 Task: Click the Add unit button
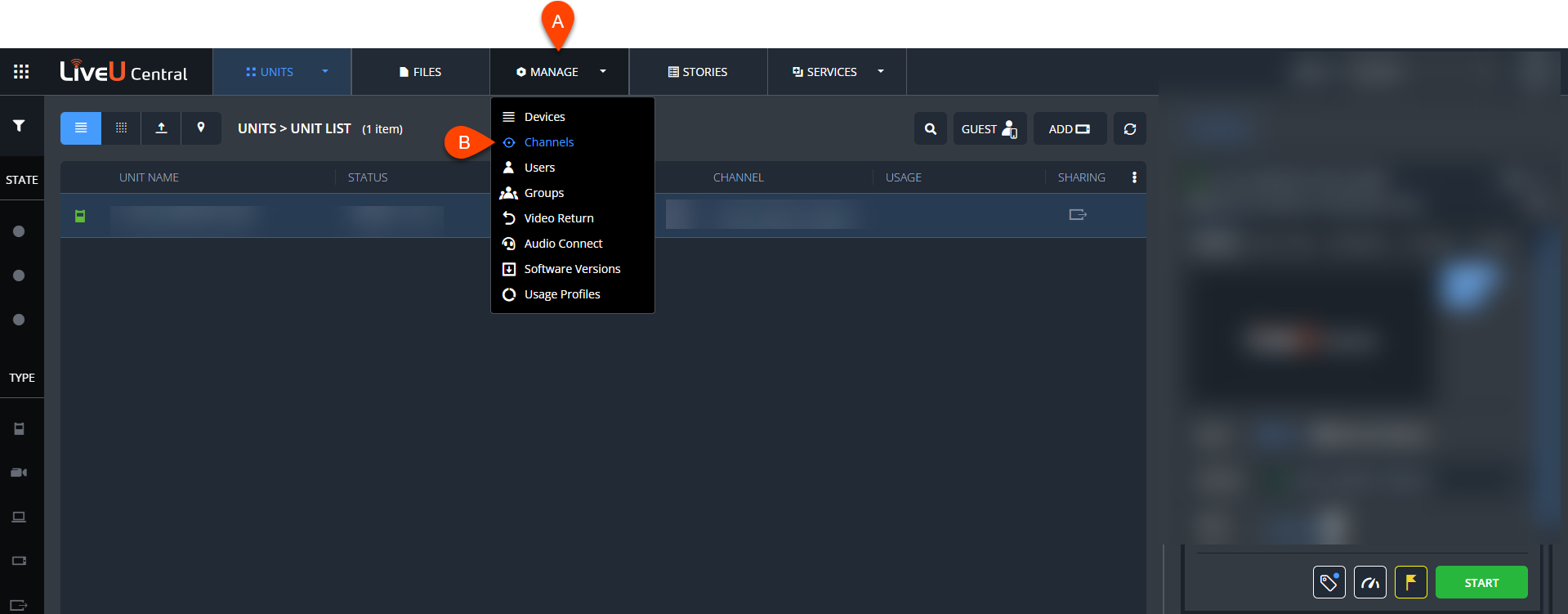pyautogui.click(x=1070, y=128)
